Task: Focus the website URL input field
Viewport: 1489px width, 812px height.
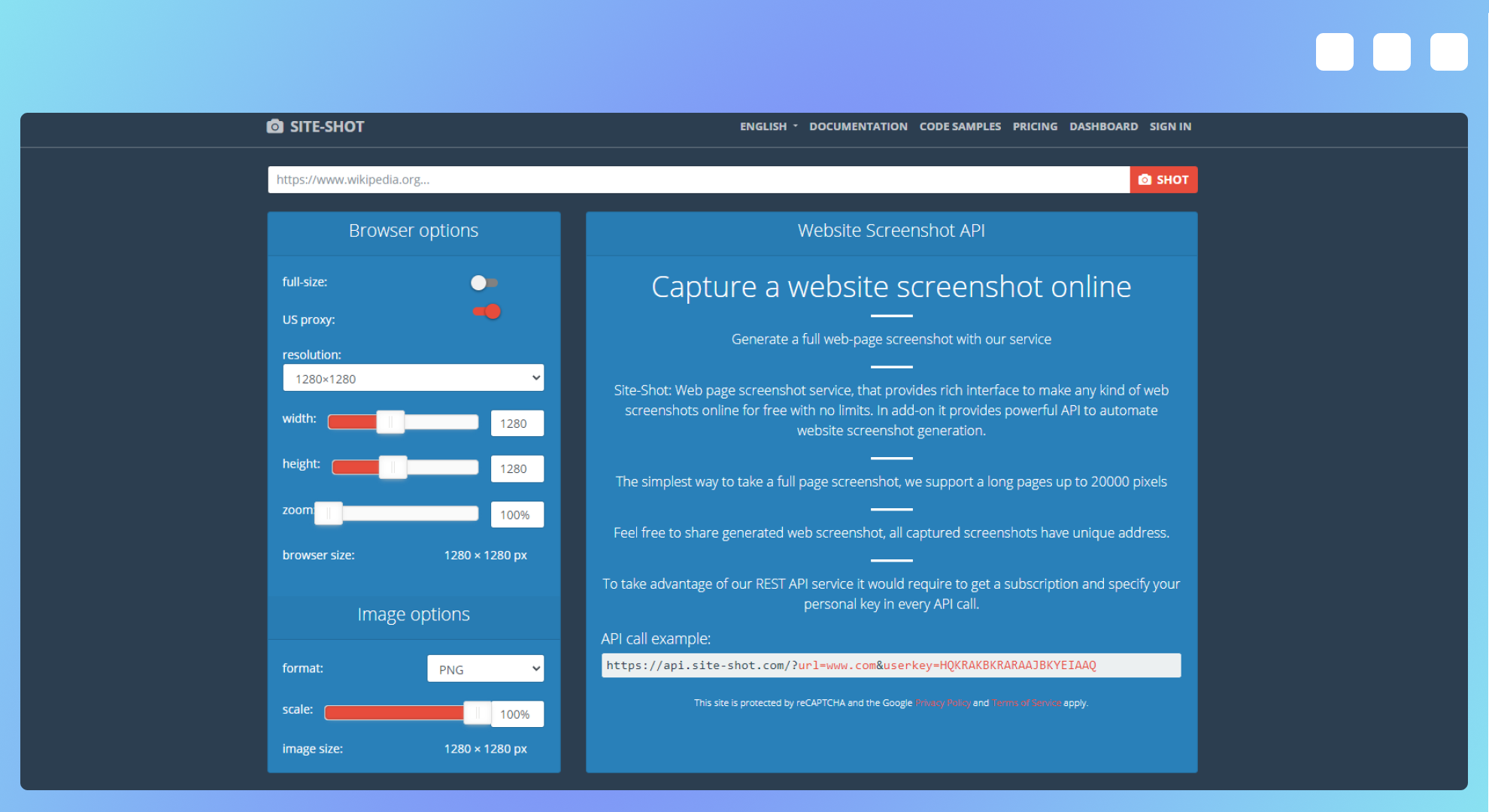Action: click(x=698, y=180)
